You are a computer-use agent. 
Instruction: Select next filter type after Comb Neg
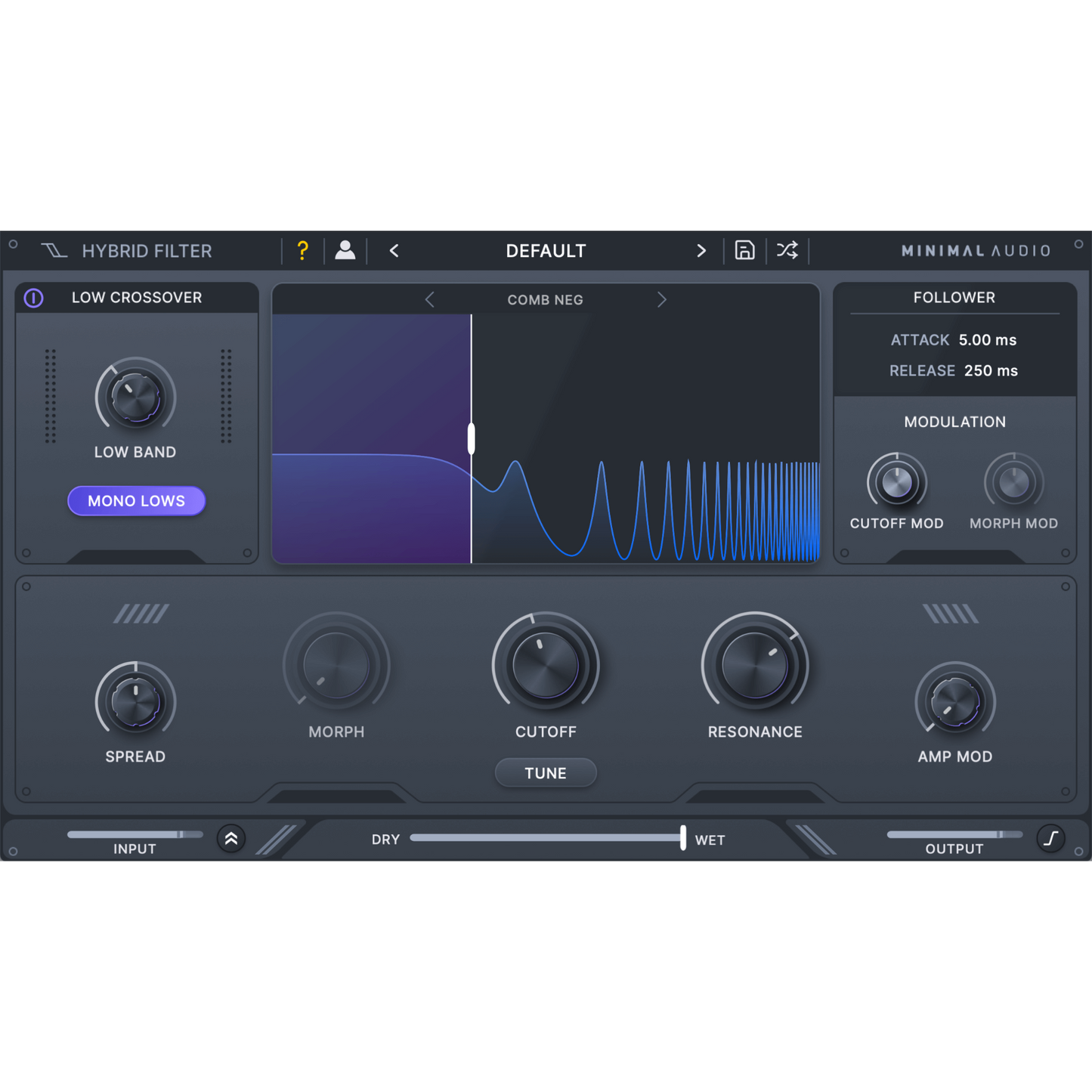[661, 299]
